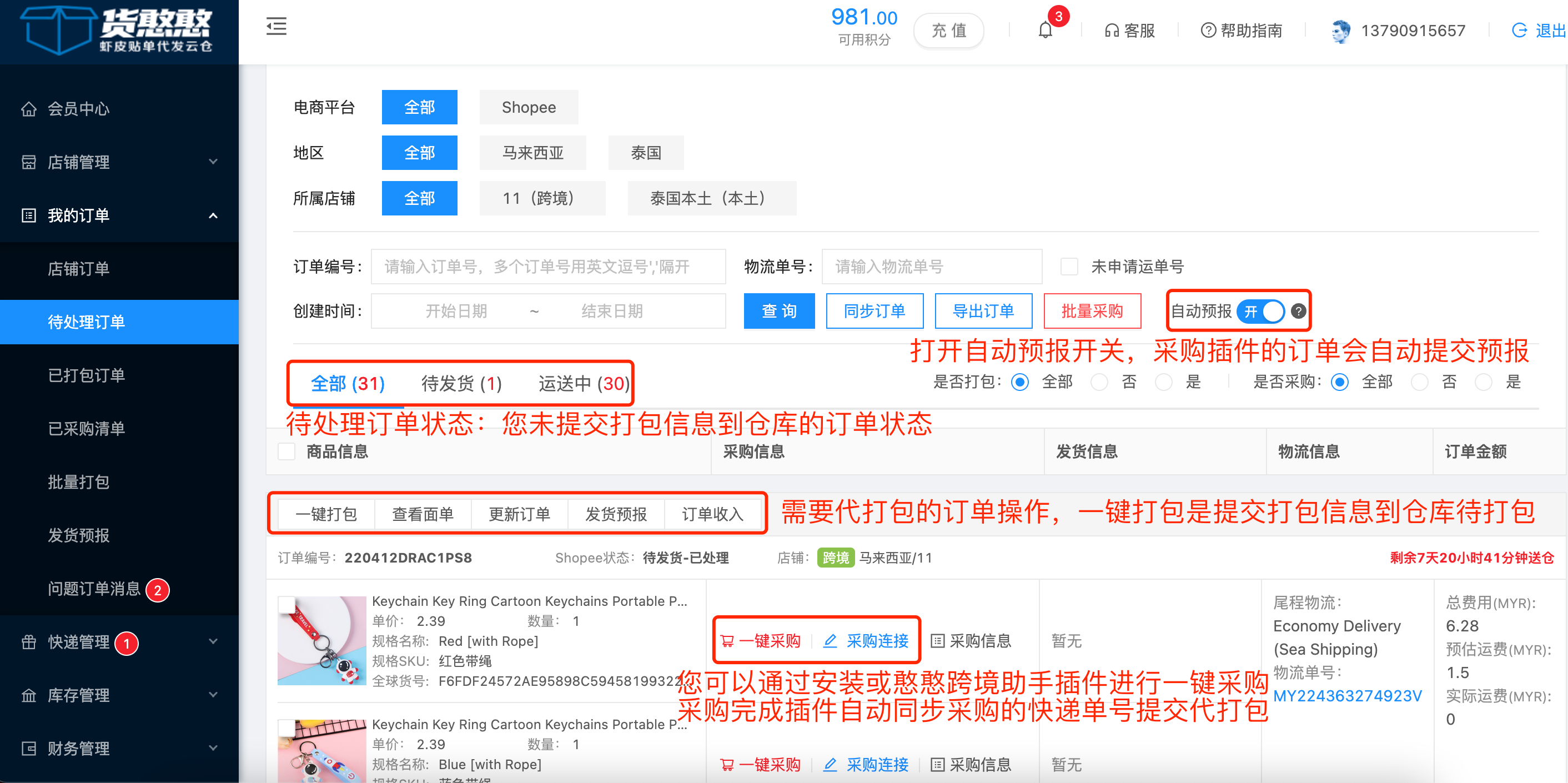Click the 同步订单 button
This screenshot has height=783, width=1568.
pyautogui.click(x=874, y=311)
